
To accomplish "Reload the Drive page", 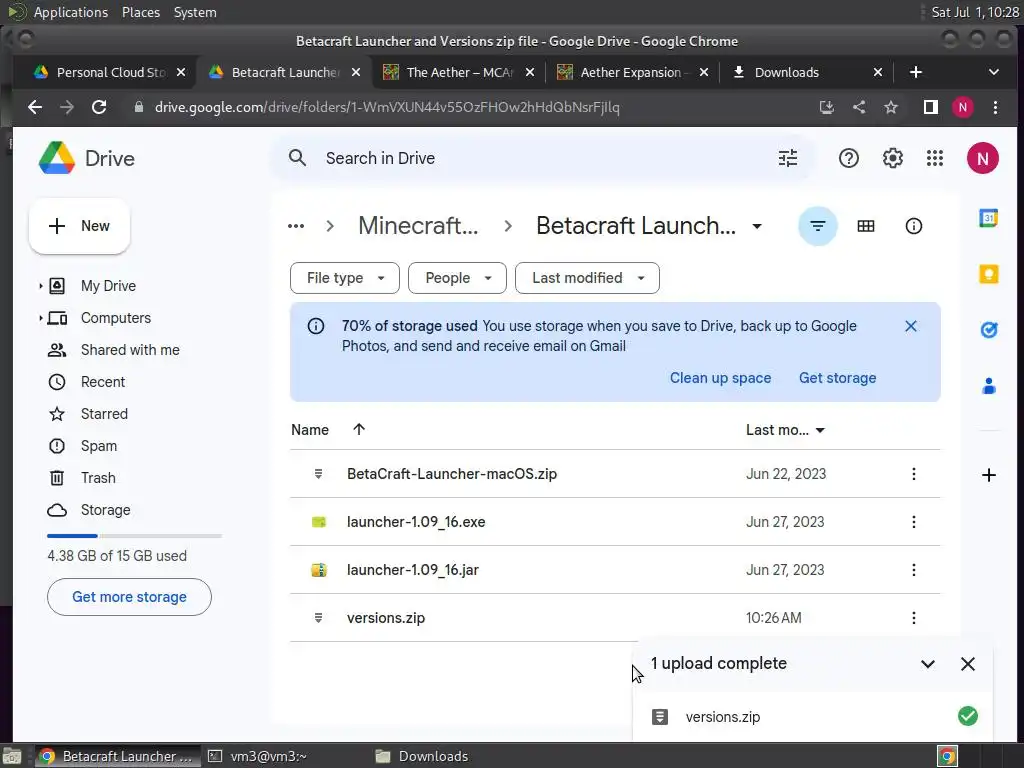I will [x=99, y=107].
